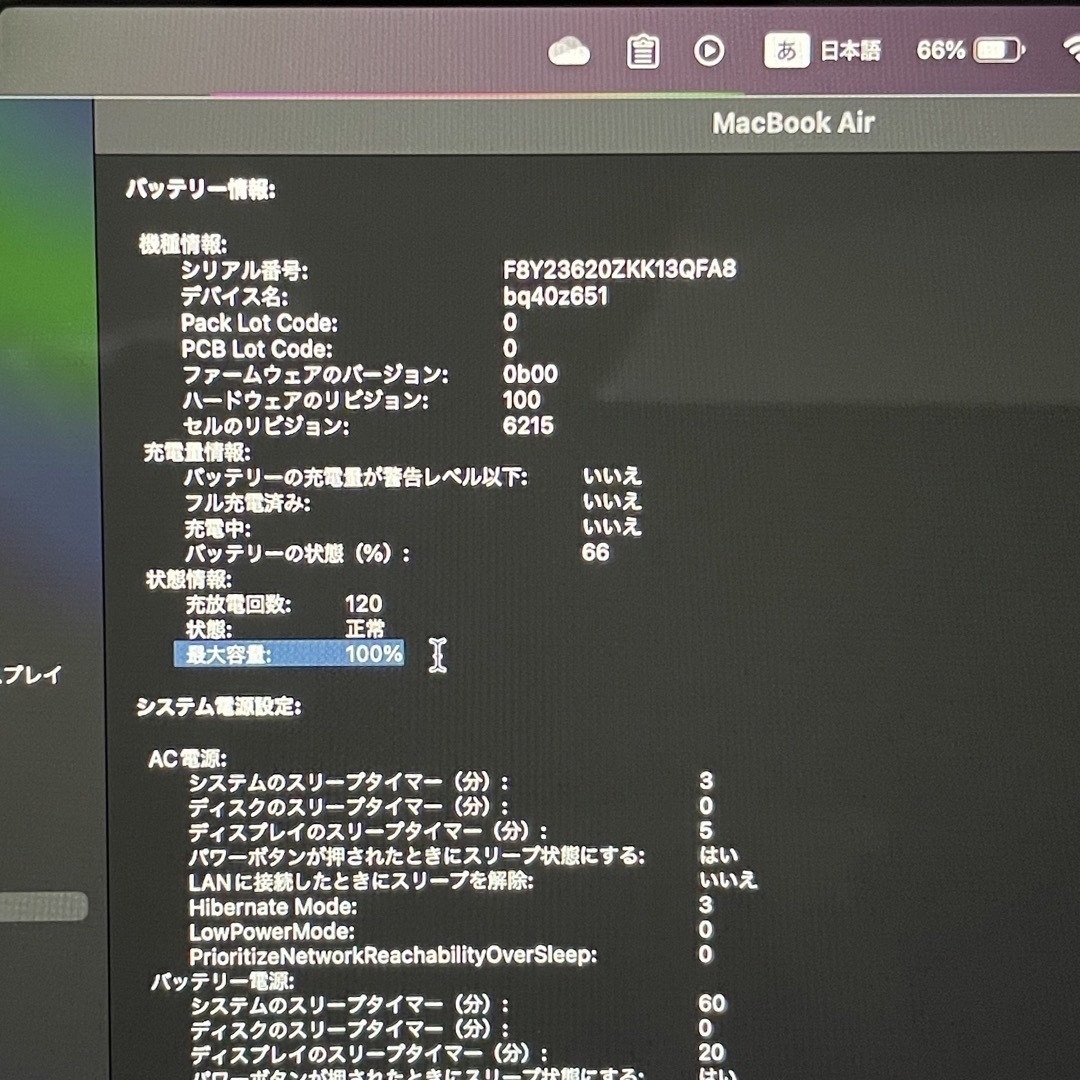The image size is (1080, 1080).
Task: Click the PCB Lot Code label
Action: pyautogui.click(x=257, y=349)
